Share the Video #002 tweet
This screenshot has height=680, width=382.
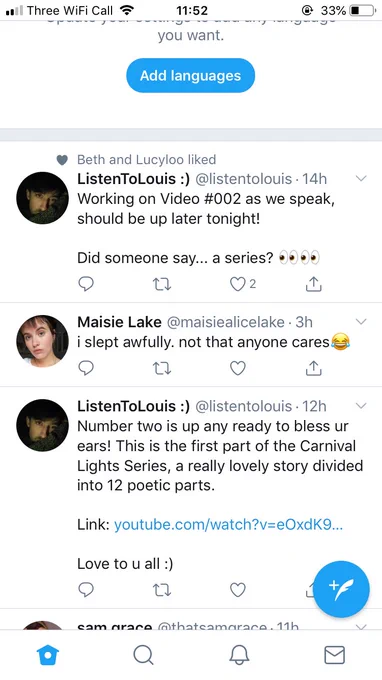tap(313, 284)
